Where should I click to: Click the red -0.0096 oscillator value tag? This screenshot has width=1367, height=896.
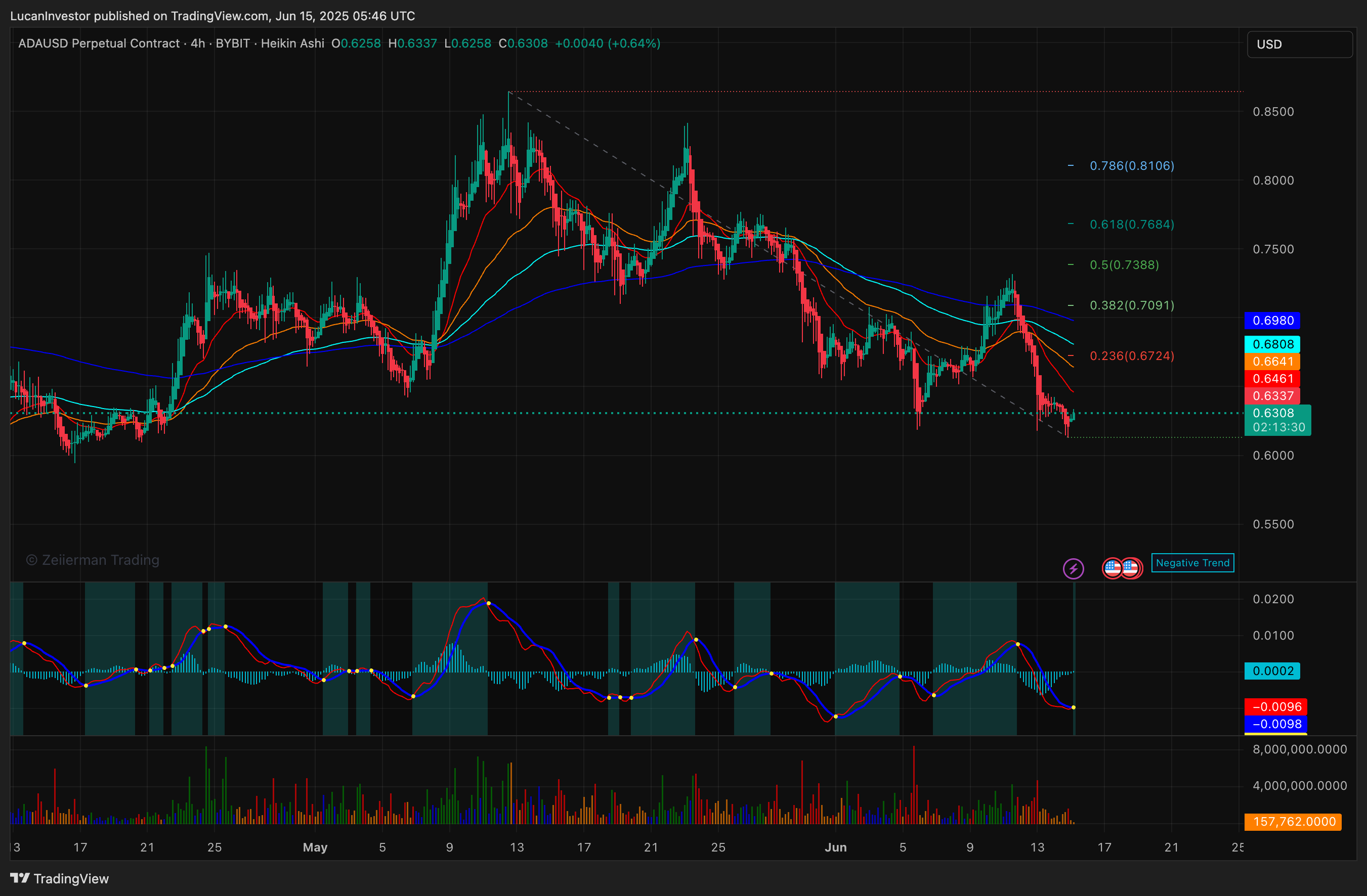tap(1275, 706)
